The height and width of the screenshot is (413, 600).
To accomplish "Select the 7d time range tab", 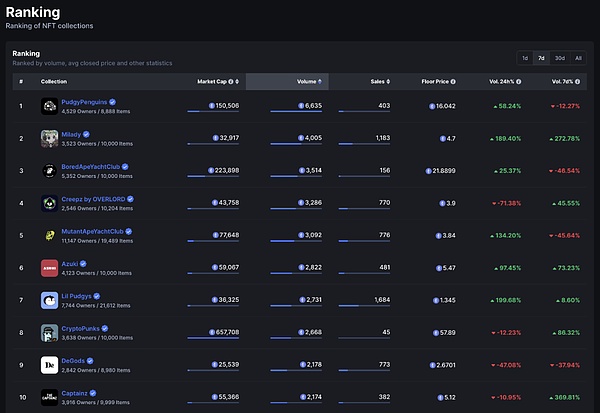I will coord(541,58).
